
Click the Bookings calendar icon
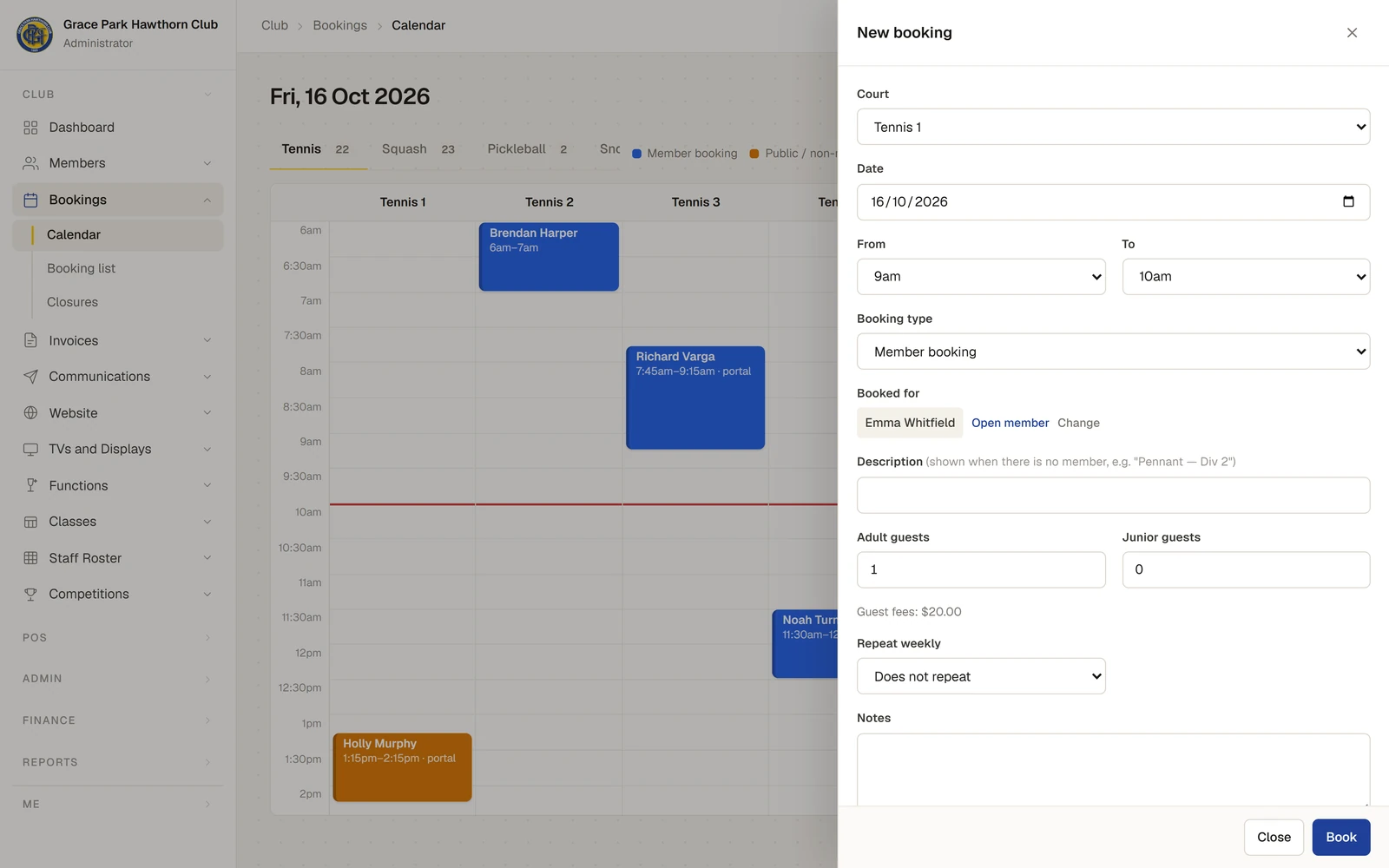30,200
